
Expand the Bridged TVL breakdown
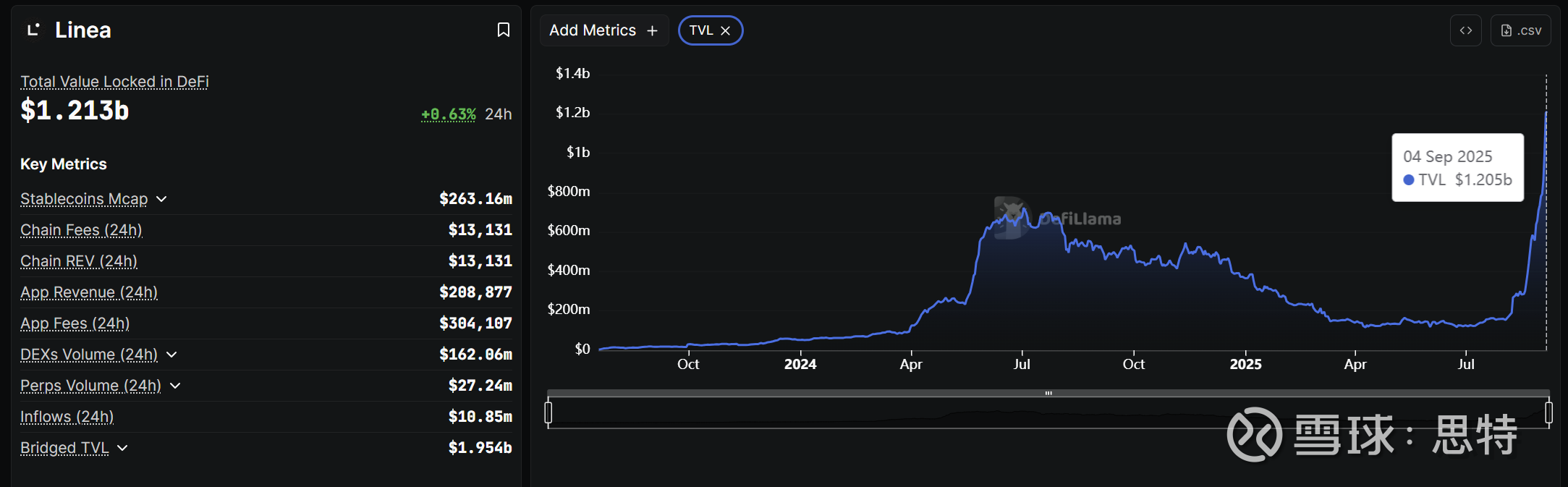click(x=122, y=448)
